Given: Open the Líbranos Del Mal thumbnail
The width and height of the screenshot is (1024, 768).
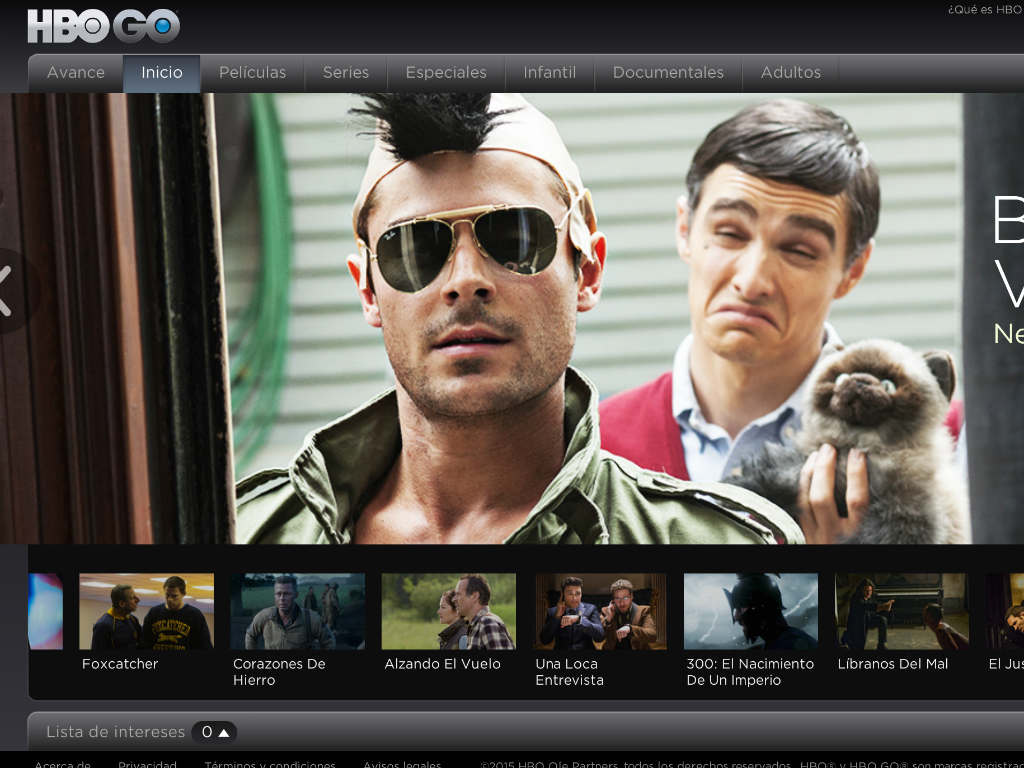Looking at the screenshot, I should tap(903, 611).
